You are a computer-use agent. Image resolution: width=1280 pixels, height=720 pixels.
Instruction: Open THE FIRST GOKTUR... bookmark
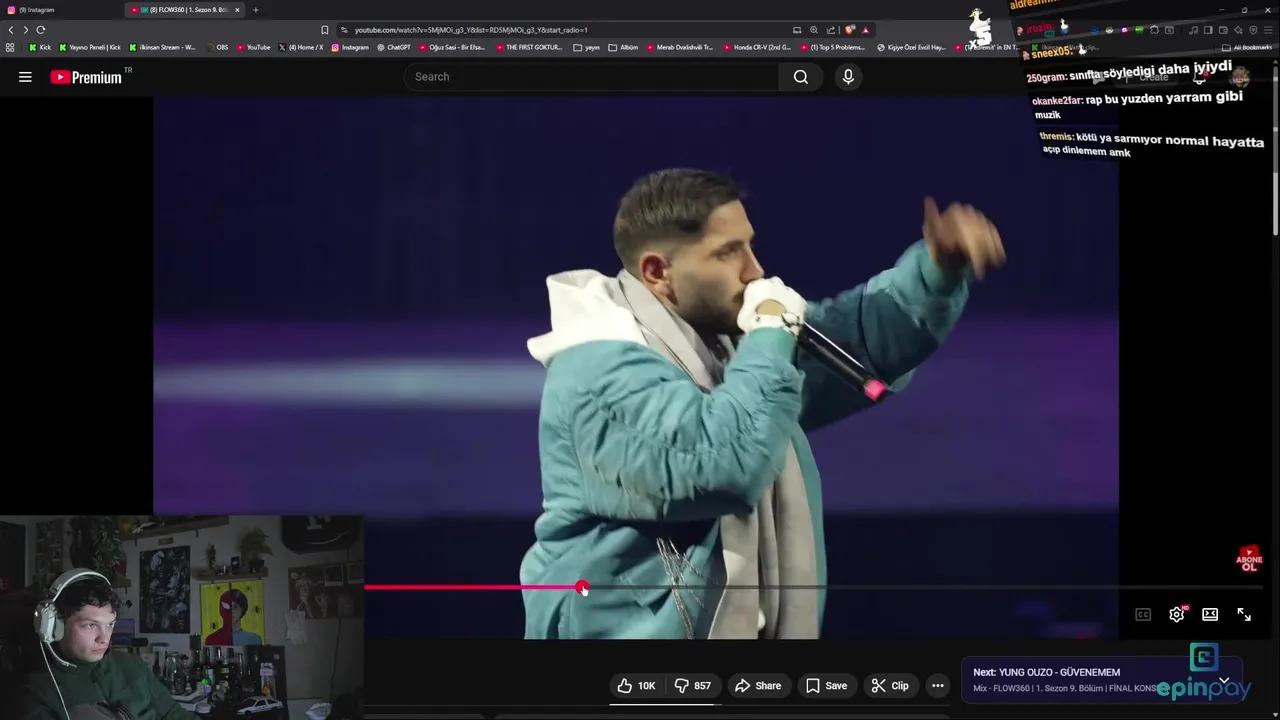(529, 47)
